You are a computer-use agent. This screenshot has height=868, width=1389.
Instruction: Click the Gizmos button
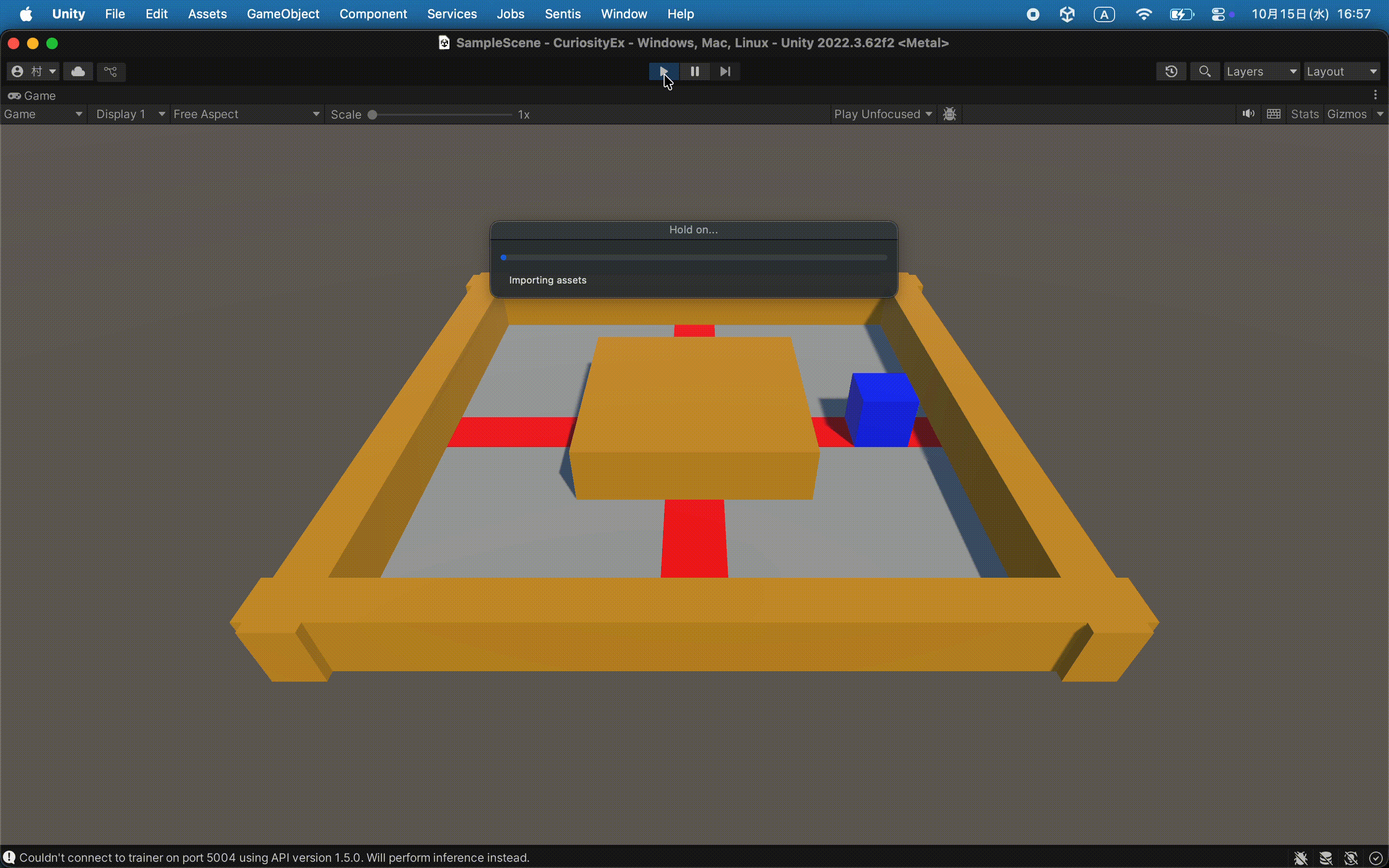[1347, 114]
